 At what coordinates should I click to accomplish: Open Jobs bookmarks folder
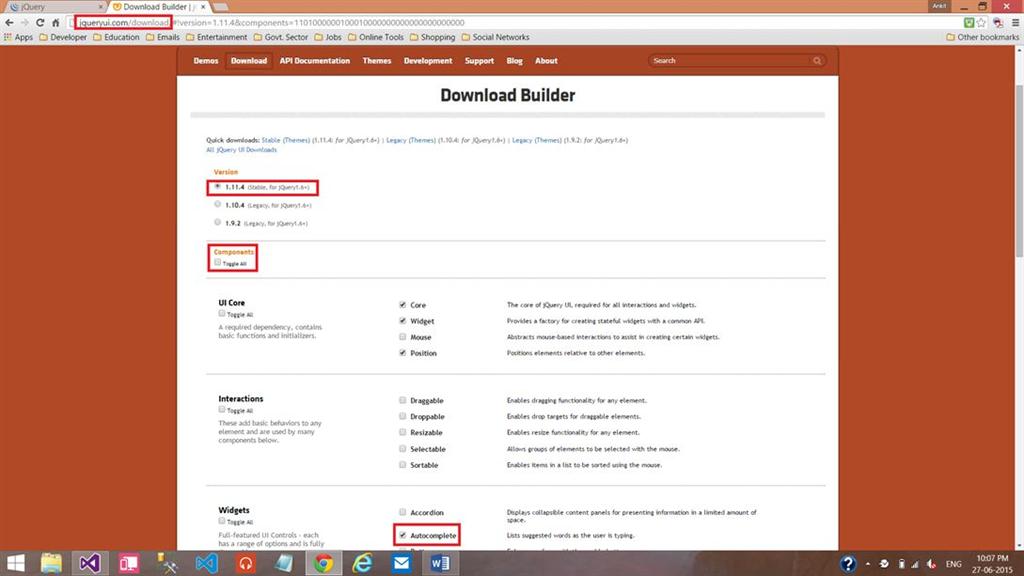coord(328,37)
